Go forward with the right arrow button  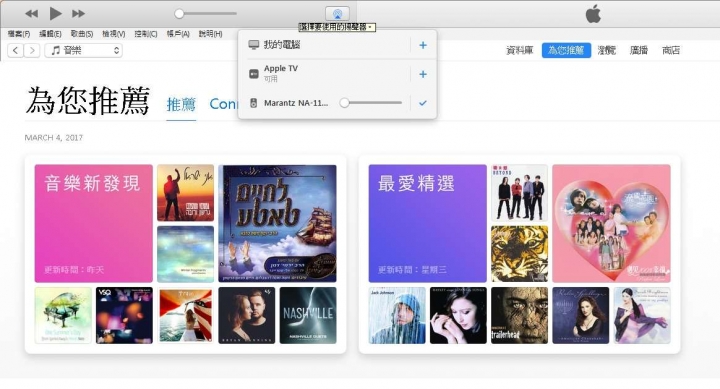[32, 51]
